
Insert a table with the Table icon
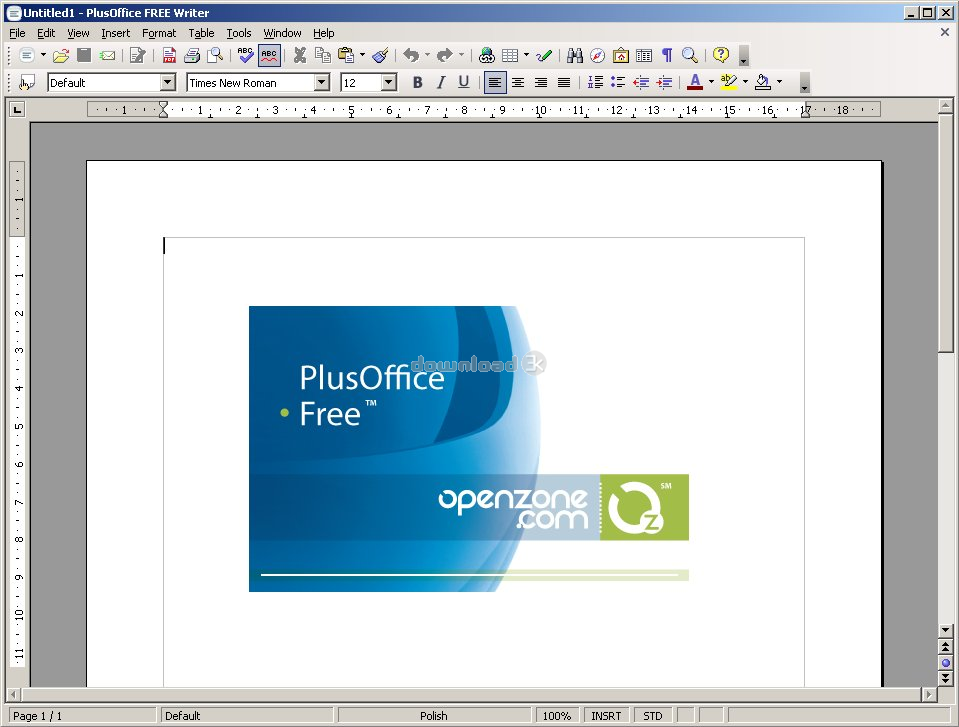click(510, 56)
